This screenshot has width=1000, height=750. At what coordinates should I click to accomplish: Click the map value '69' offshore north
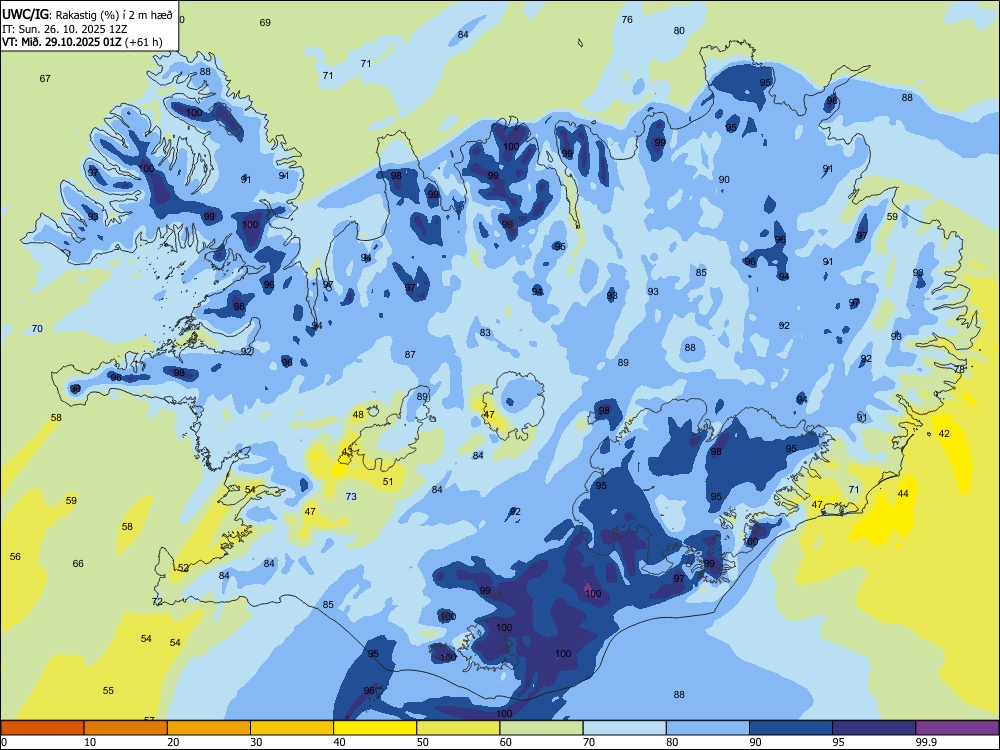pyautogui.click(x=265, y=22)
